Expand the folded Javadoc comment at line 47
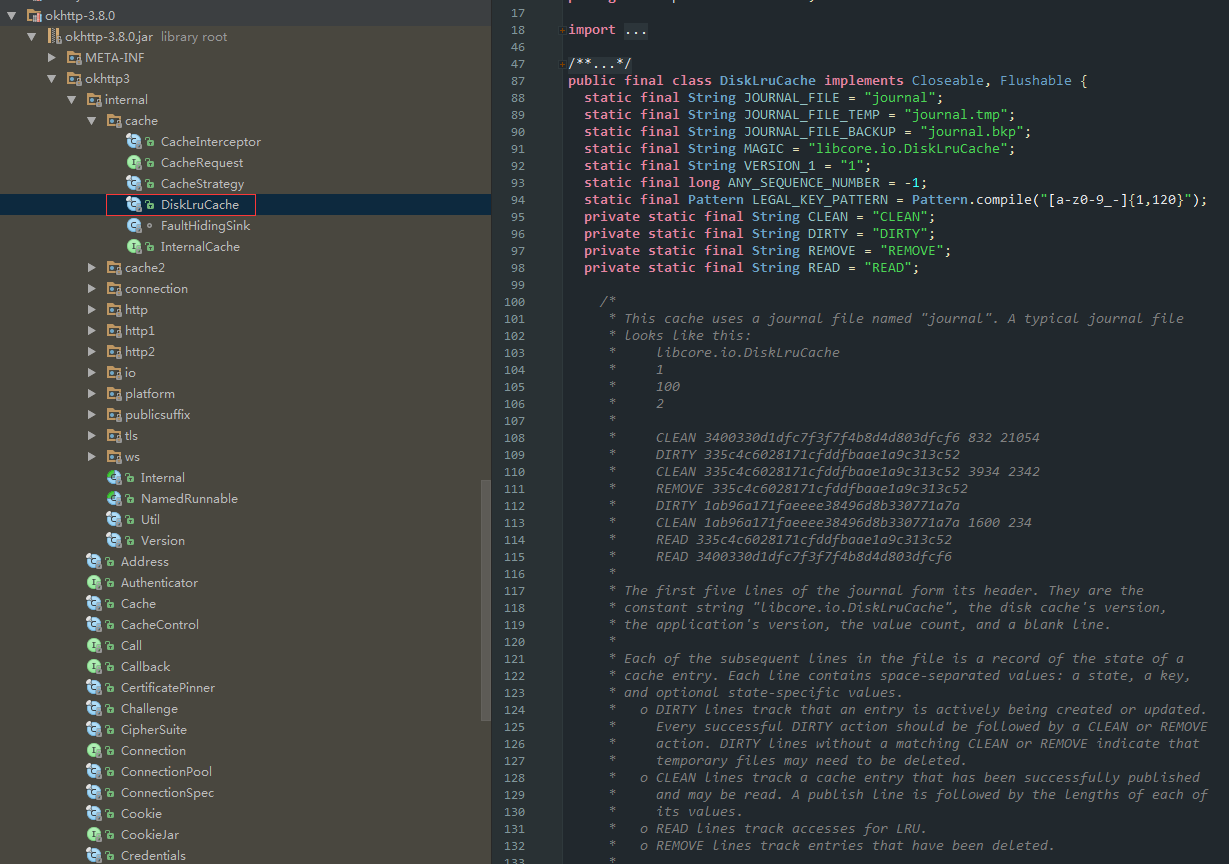1229x864 pixels. coord(563,64)
